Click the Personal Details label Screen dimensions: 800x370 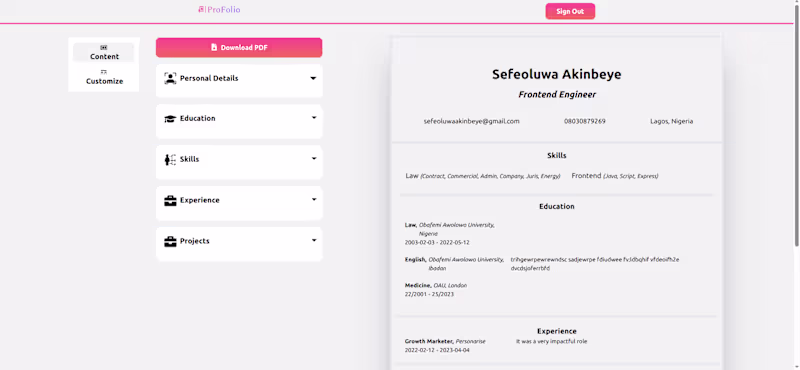point(209,79)
